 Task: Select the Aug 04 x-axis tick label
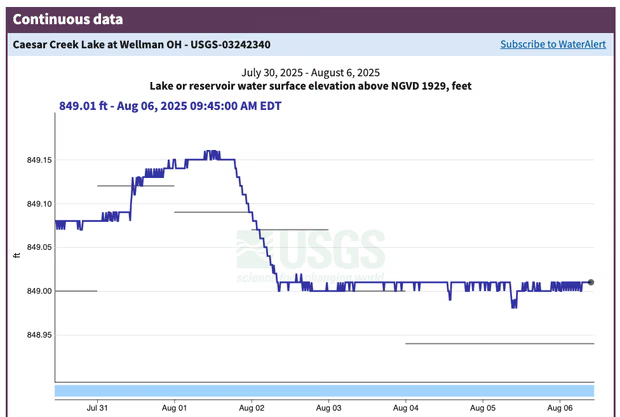coord(406,408)
